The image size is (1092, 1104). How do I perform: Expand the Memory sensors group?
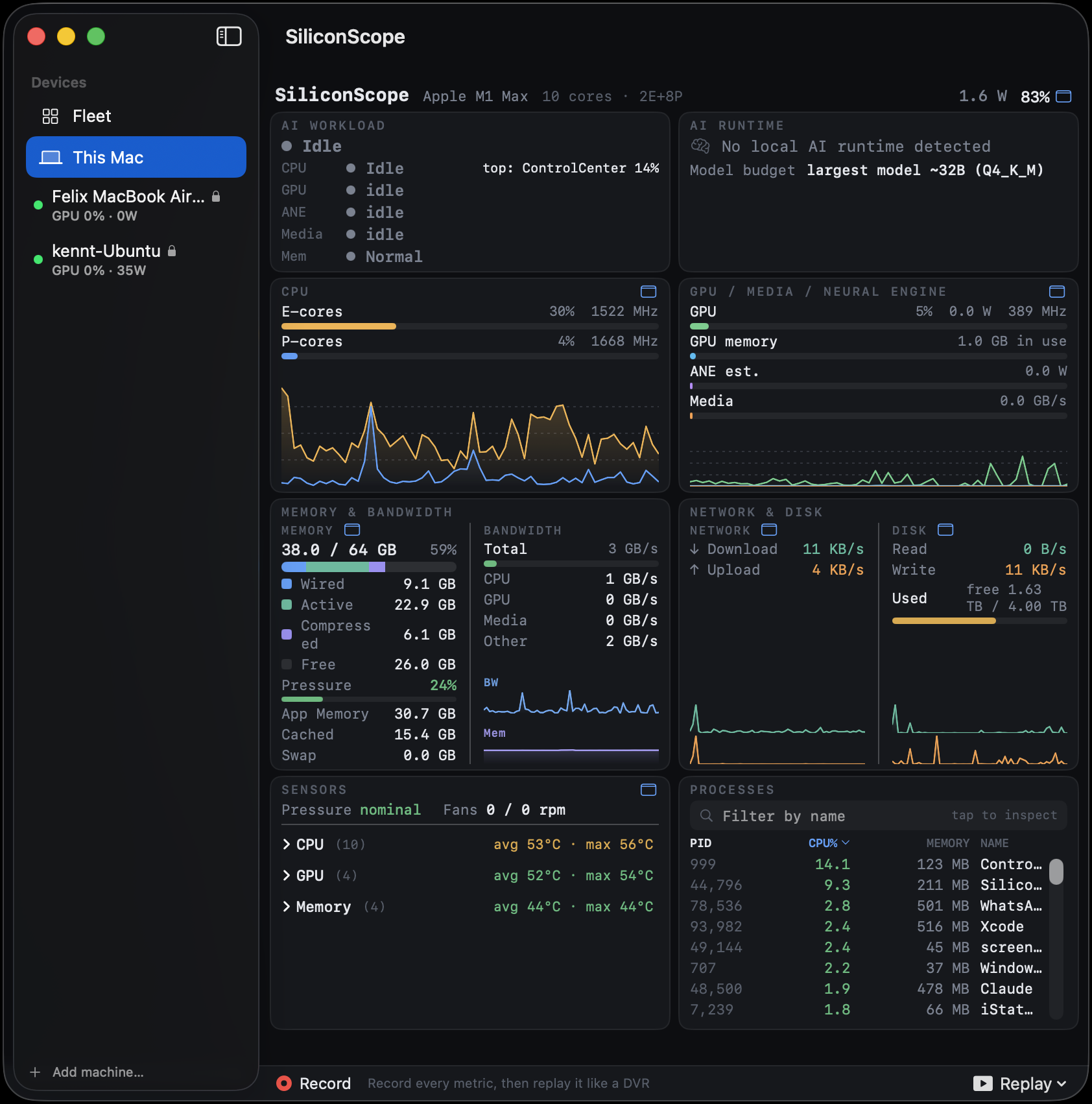point(287,906)
